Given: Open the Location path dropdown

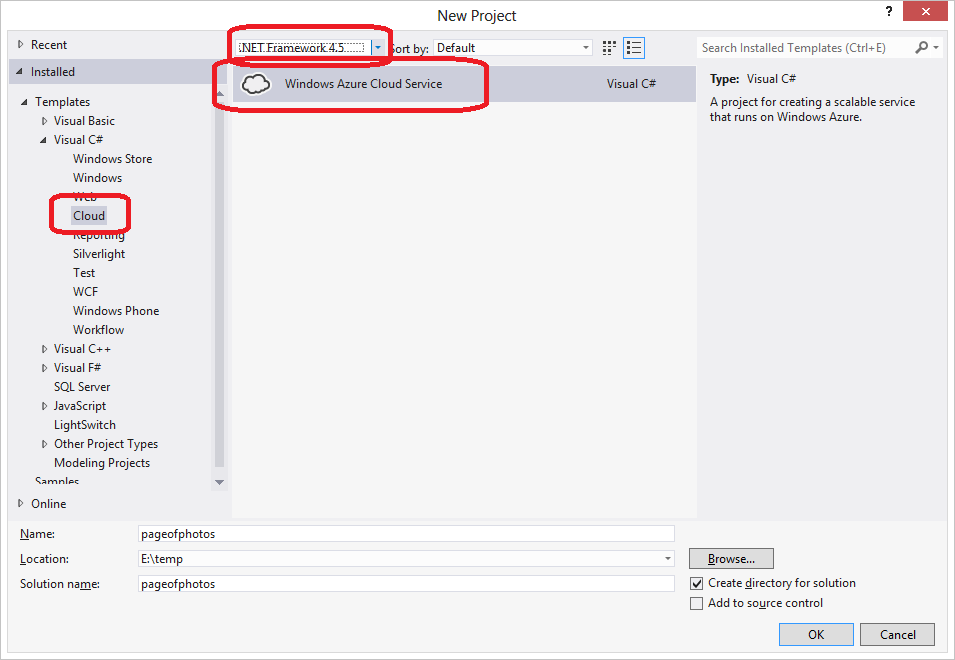Looking at the screenshot, I should 667,559.
